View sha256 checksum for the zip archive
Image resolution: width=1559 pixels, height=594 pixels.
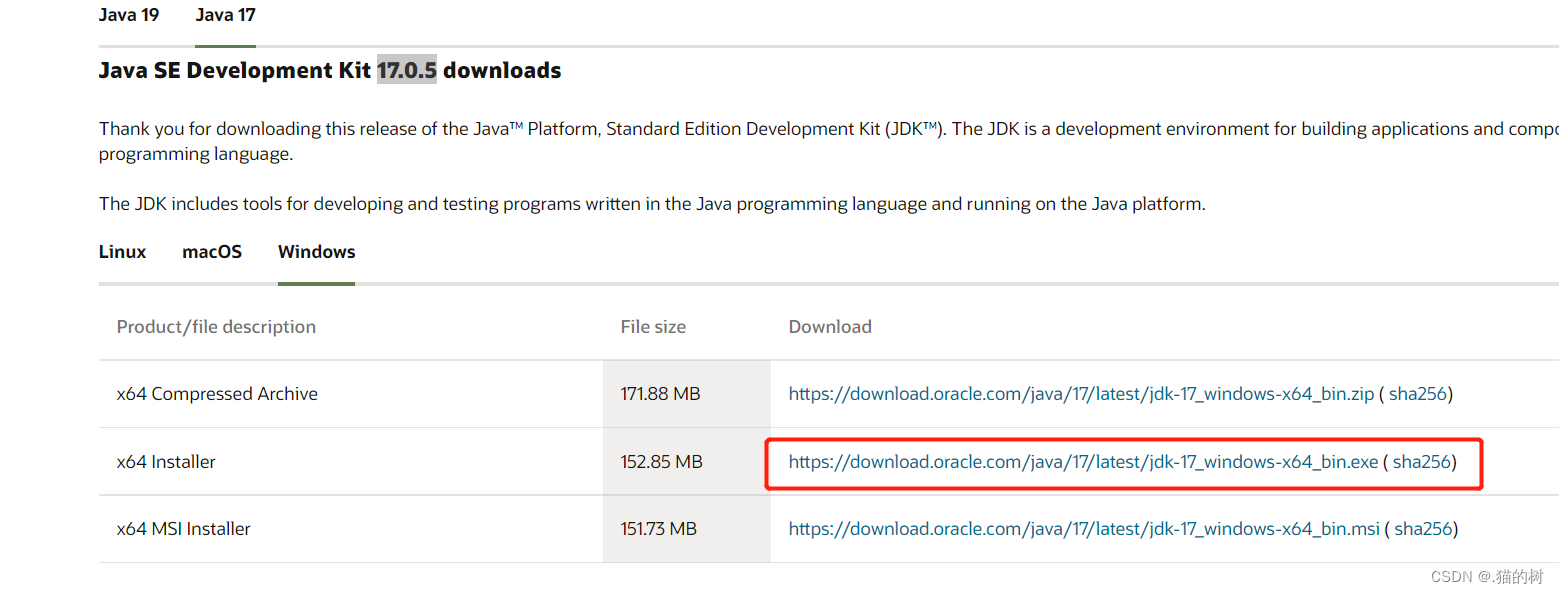pyautogui.click(x=1418, y=394)
